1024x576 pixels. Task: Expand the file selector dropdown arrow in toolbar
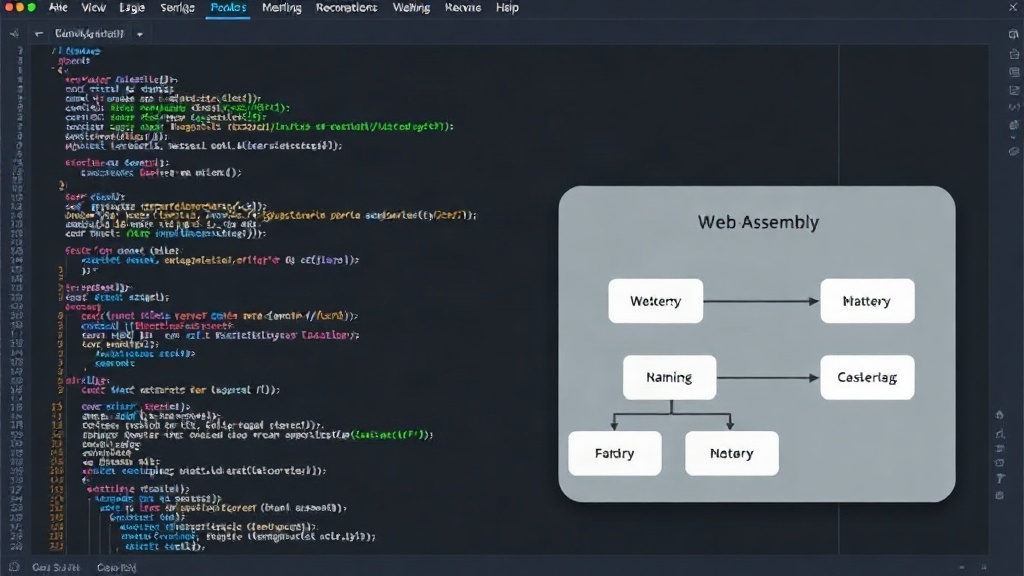coord(140,34)
